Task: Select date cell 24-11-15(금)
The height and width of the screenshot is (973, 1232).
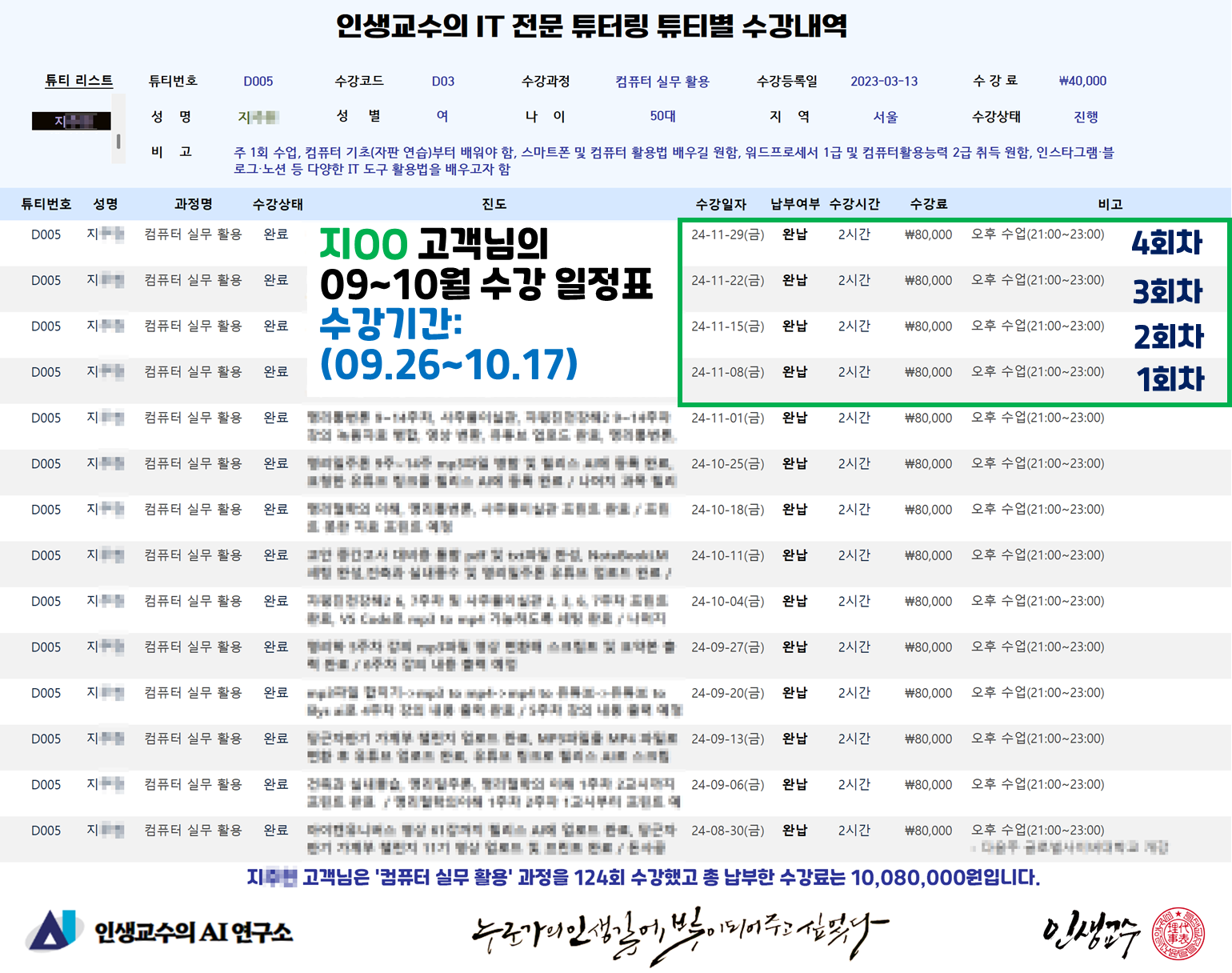Action: [x=727, y=326]
